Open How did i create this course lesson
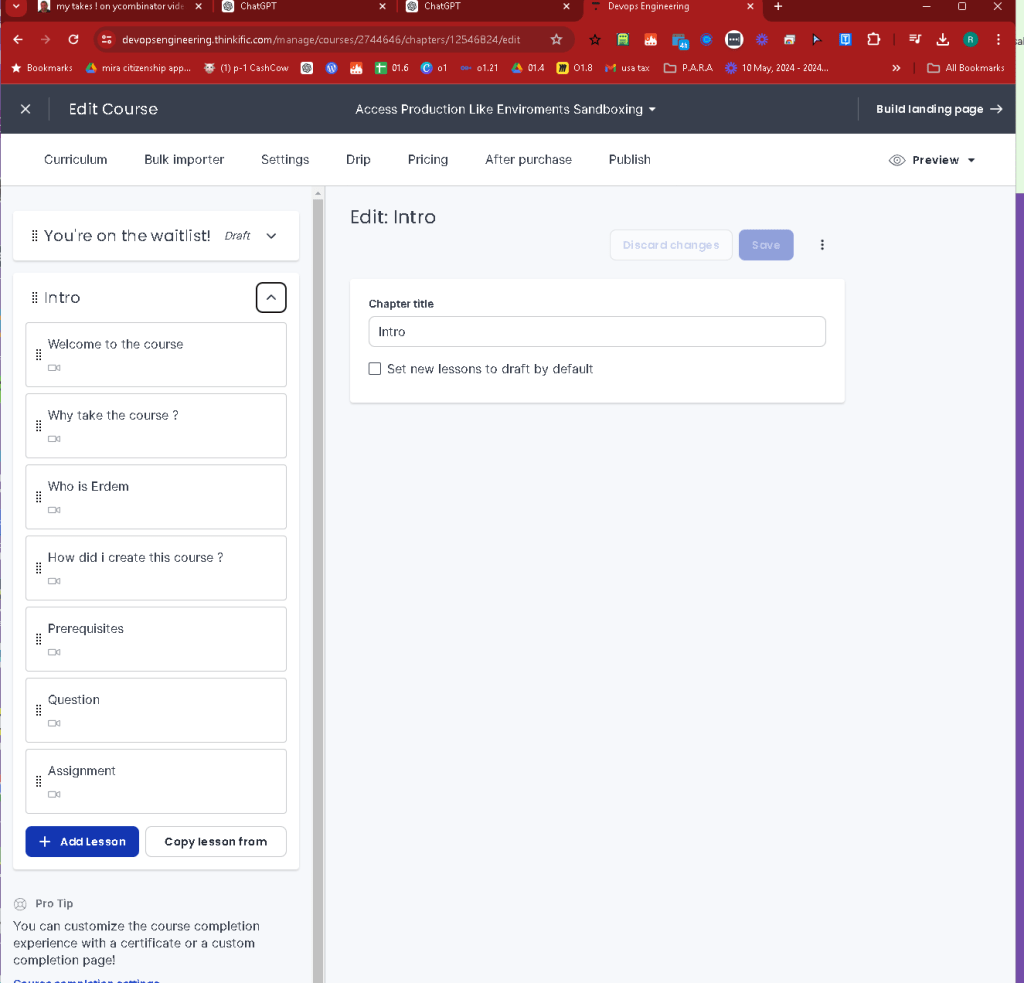The width and height of the screenshot is (1024, 983). pyautogui.click(x=156, y=568)
